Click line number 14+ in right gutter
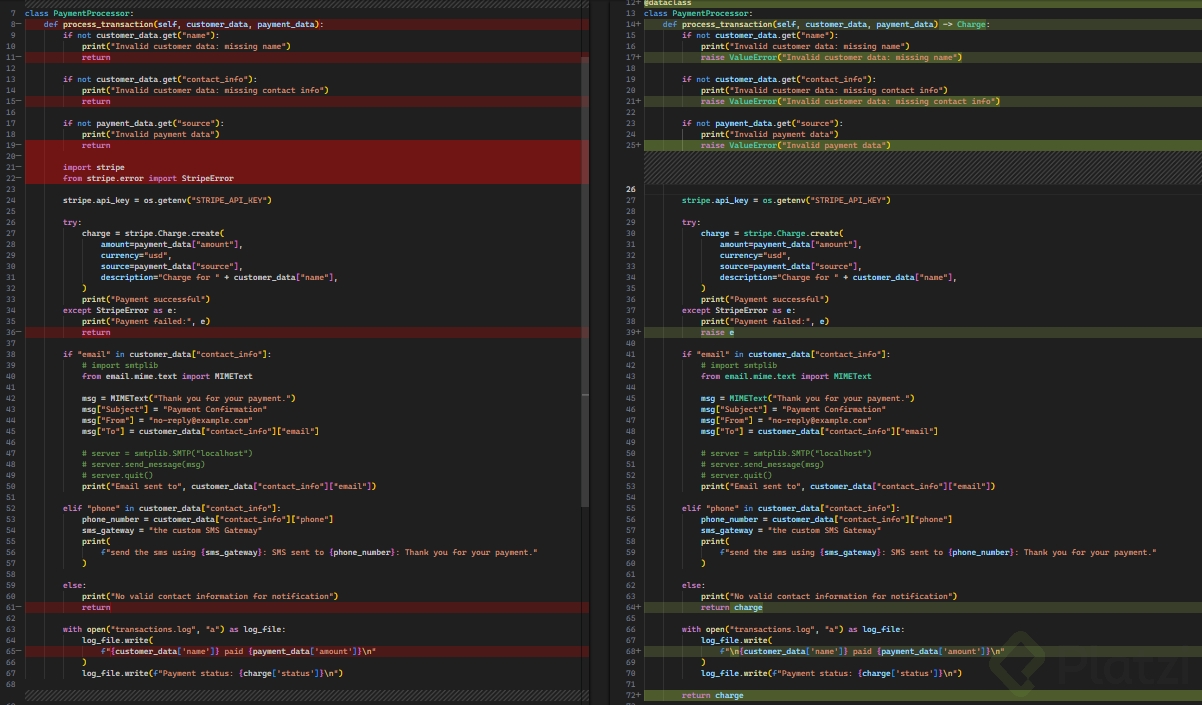 click(631, 24)
